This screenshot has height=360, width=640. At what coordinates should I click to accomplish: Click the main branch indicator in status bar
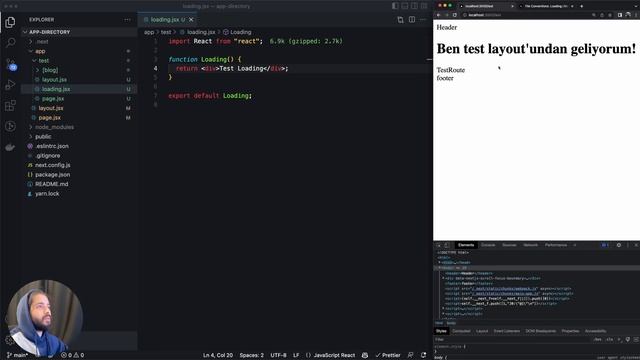(17, 355)
